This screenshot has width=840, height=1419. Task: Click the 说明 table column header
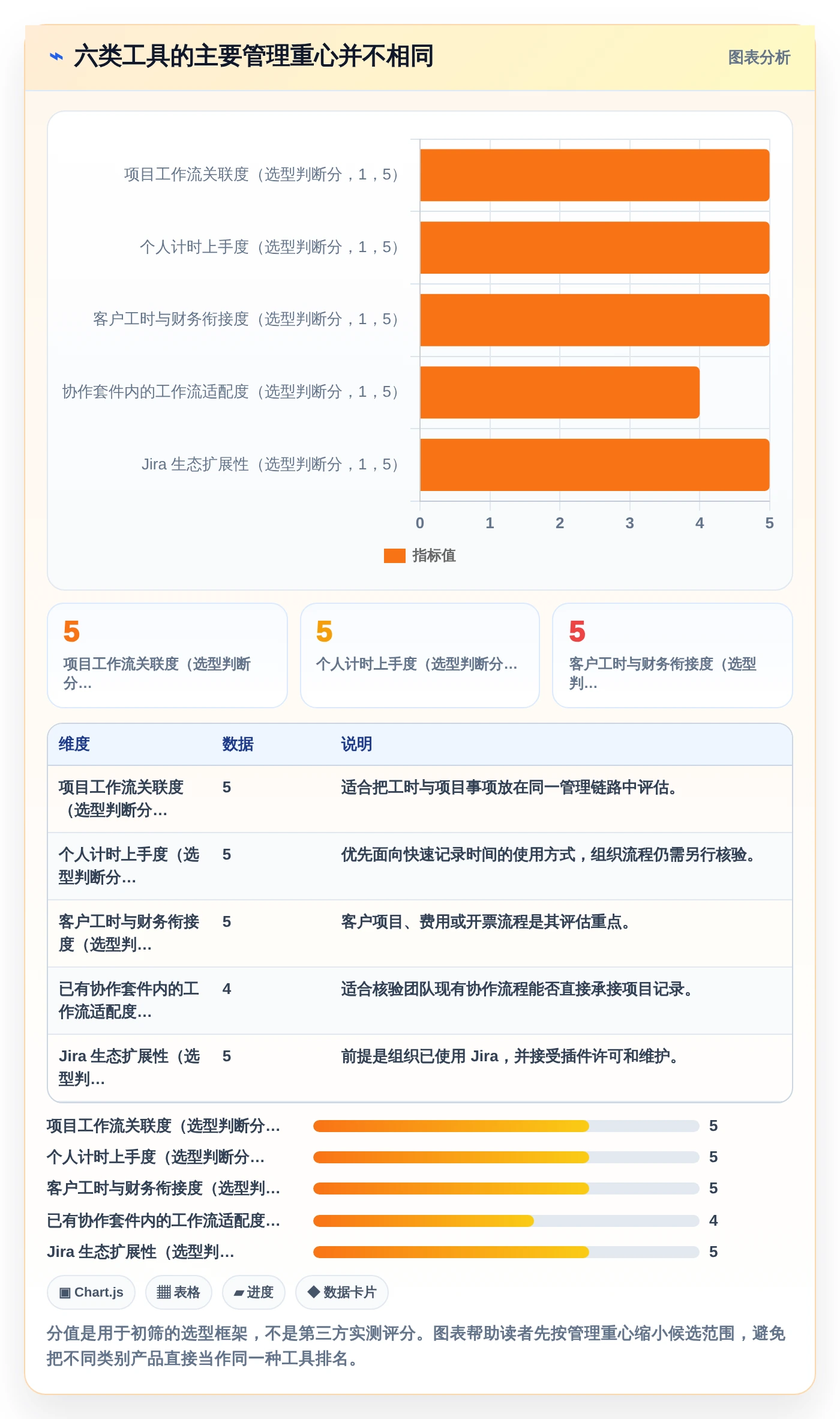(357, 744)
